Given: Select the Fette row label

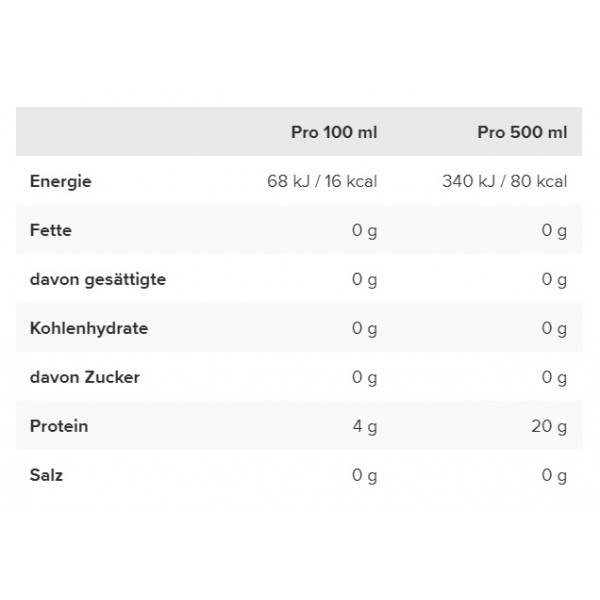Looking at the screenshot, I should pyautogui.click(x=51, y=230).
